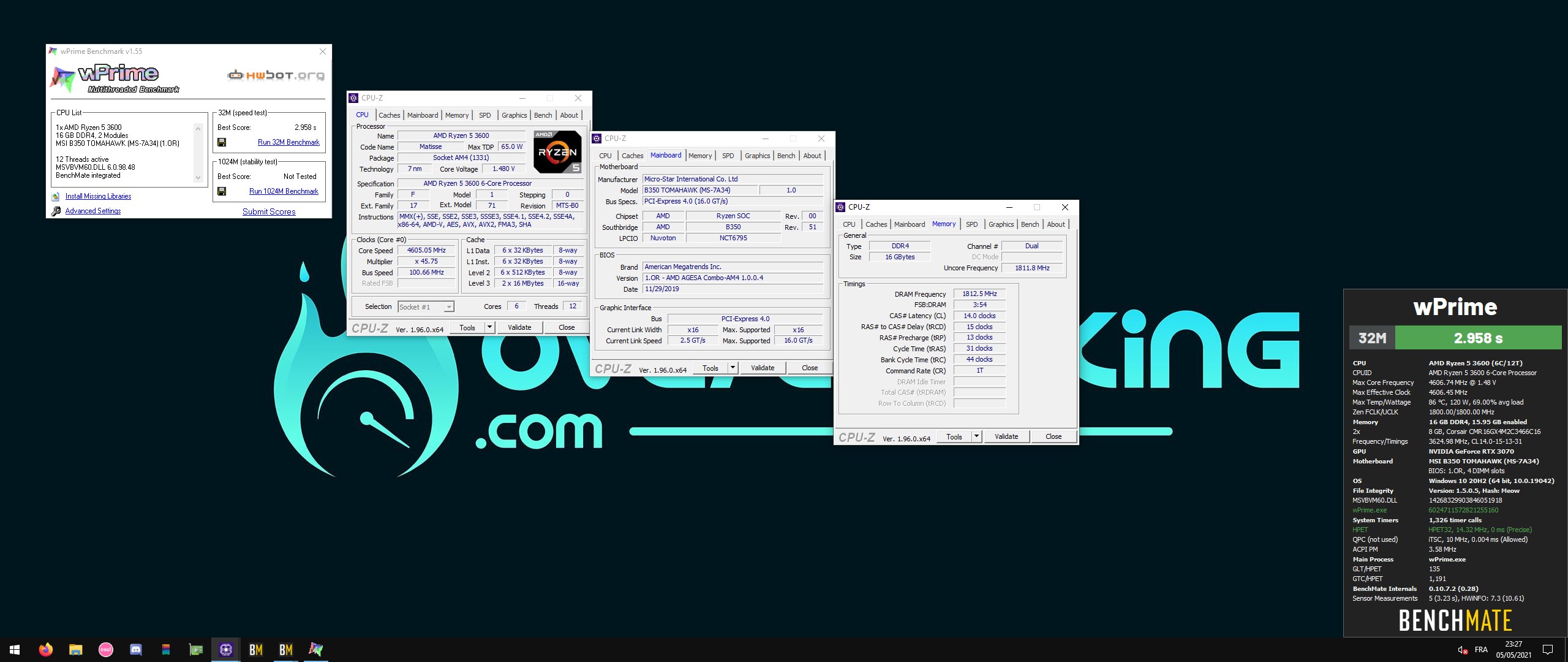Click the Ryzen 5 logo in CPU-Z
This screenshot has height=662, width=1568.
point(557,151)
